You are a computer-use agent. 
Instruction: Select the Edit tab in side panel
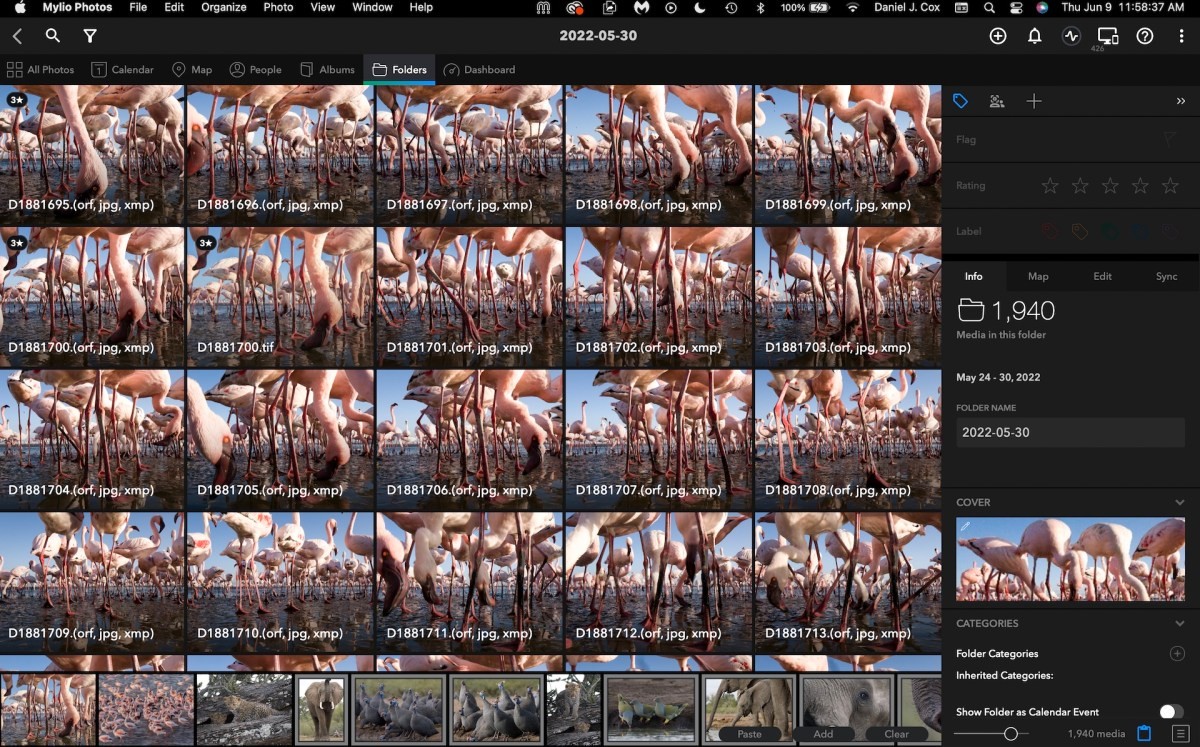click(x=1102, y=276)
